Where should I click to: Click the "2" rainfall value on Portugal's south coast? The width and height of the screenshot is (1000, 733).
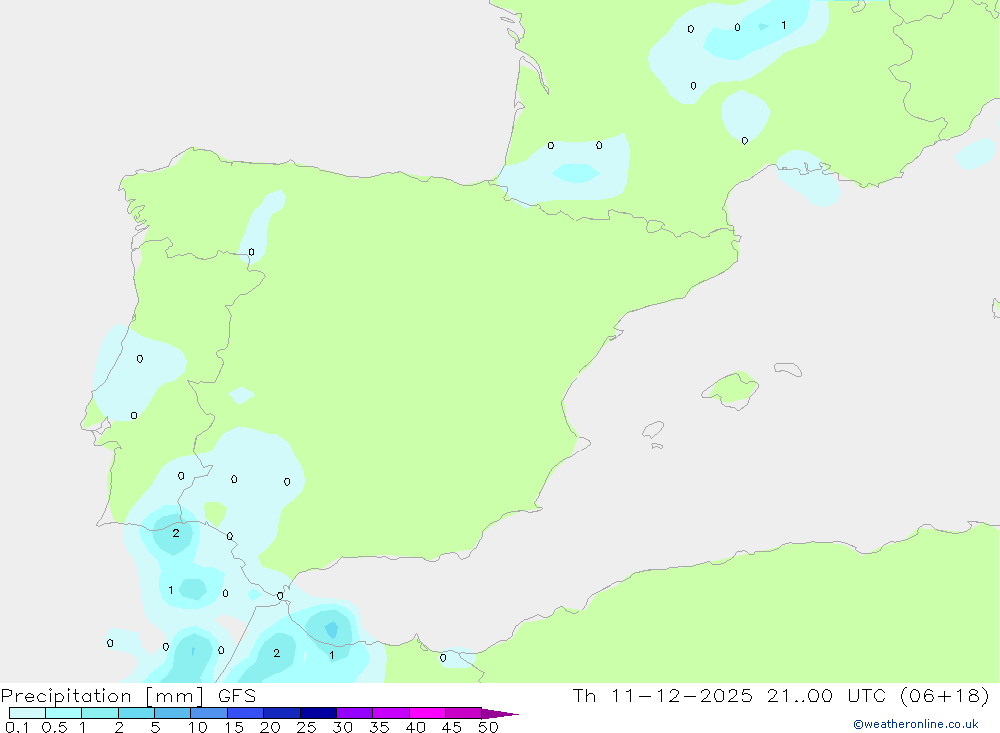(176, 533)
